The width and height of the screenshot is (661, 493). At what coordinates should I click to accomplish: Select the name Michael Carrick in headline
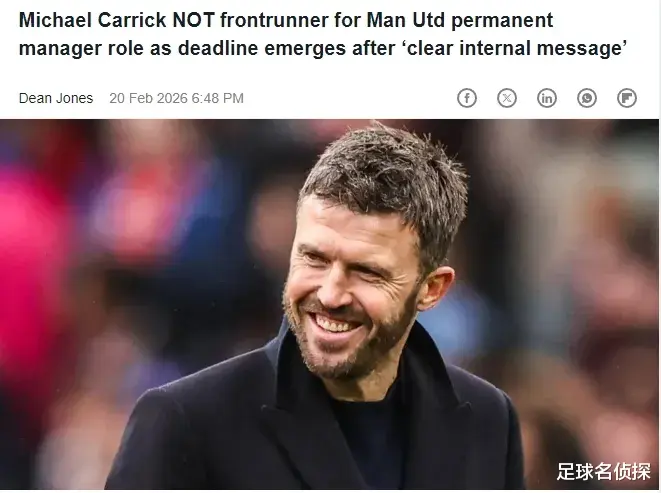(93, 20)
